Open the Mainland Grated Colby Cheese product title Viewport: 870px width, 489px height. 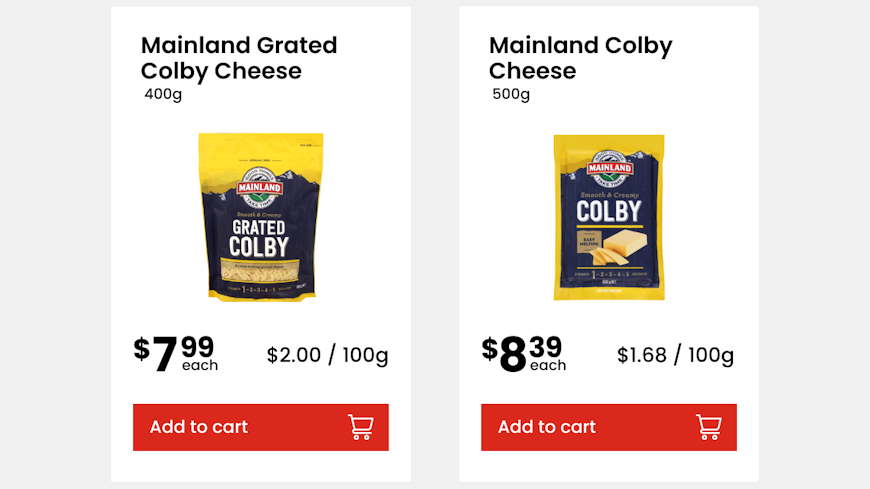(x=239, y=58)
